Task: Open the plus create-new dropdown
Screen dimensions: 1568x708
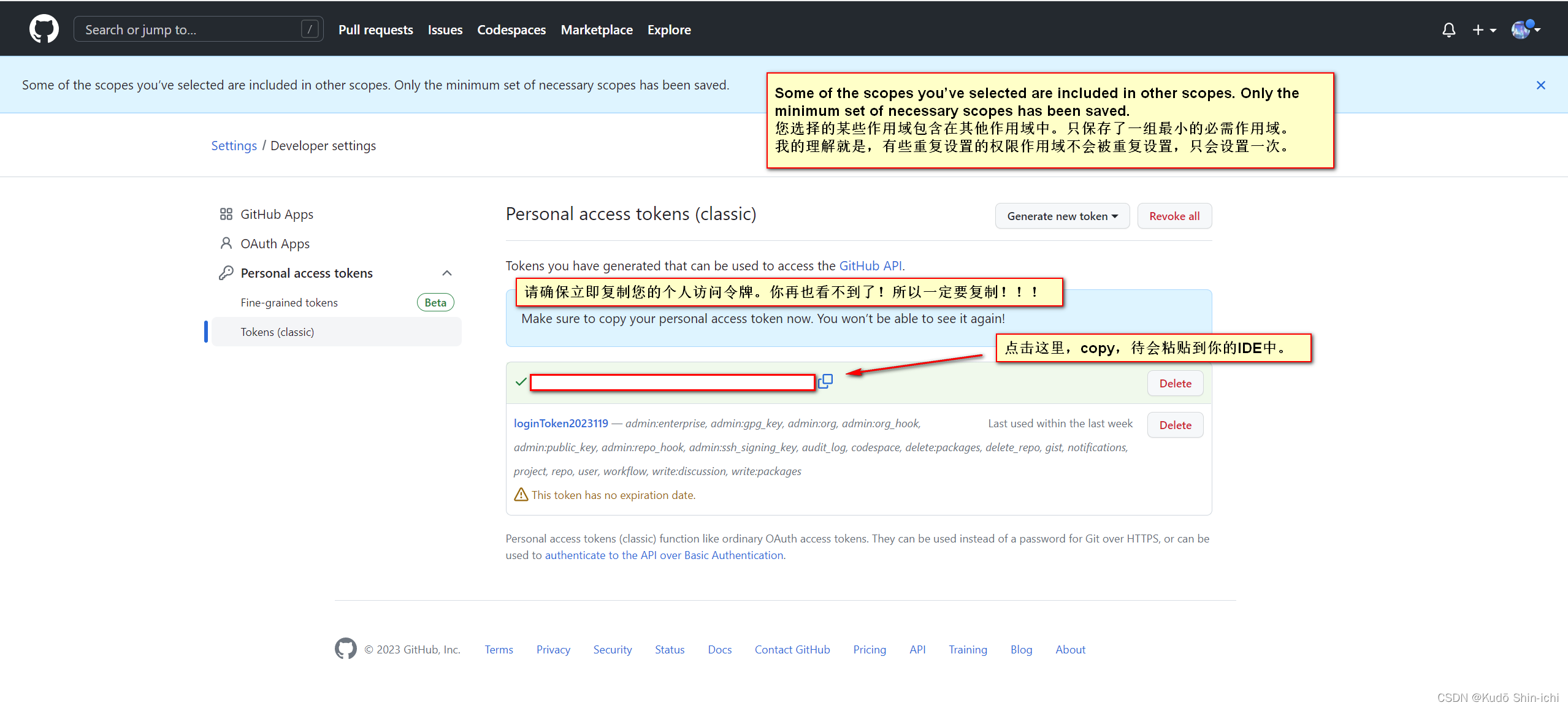Action: tap(1484, 29)
